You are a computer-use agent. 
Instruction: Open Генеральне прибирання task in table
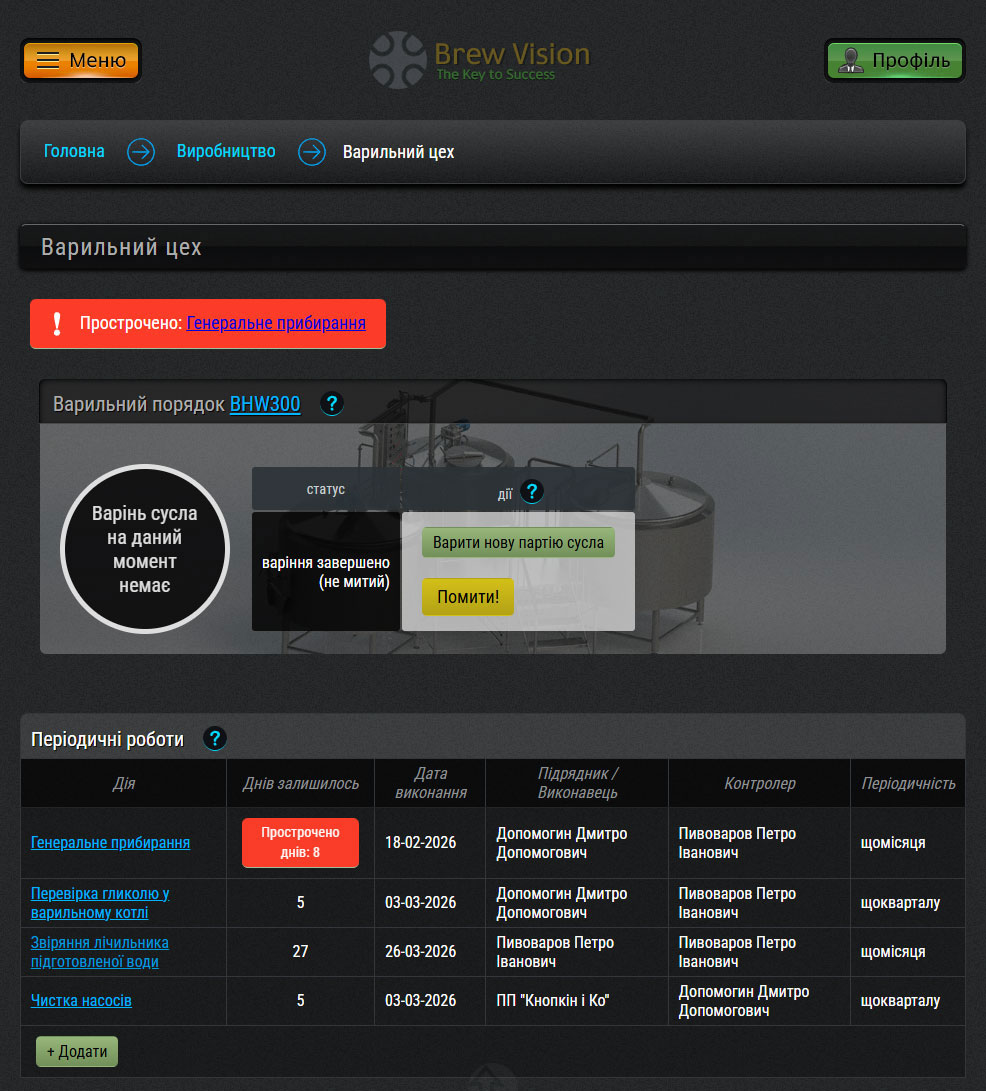(x=110, y=842)
